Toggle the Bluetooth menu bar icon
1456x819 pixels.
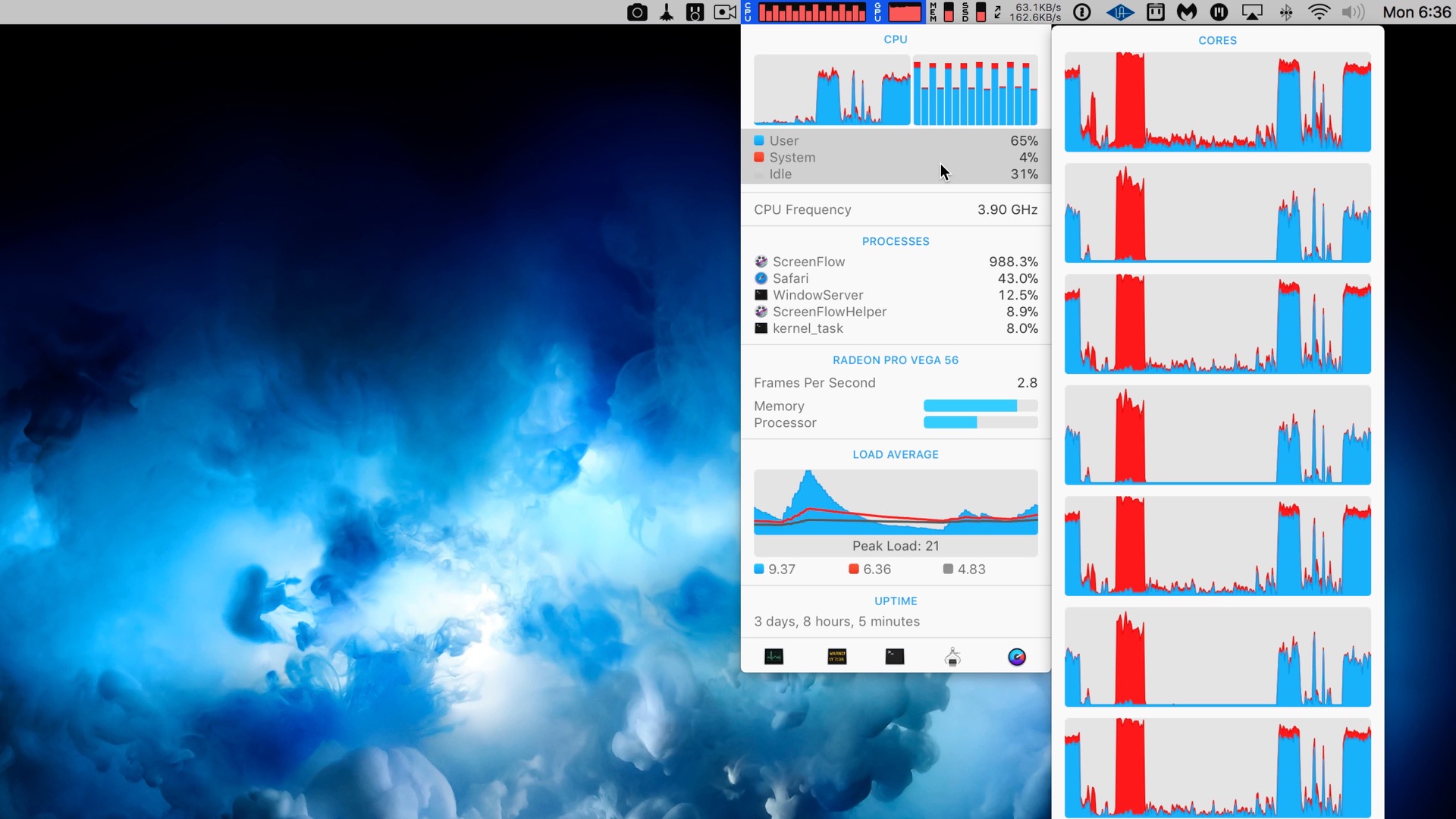(x=1286, y=12)
